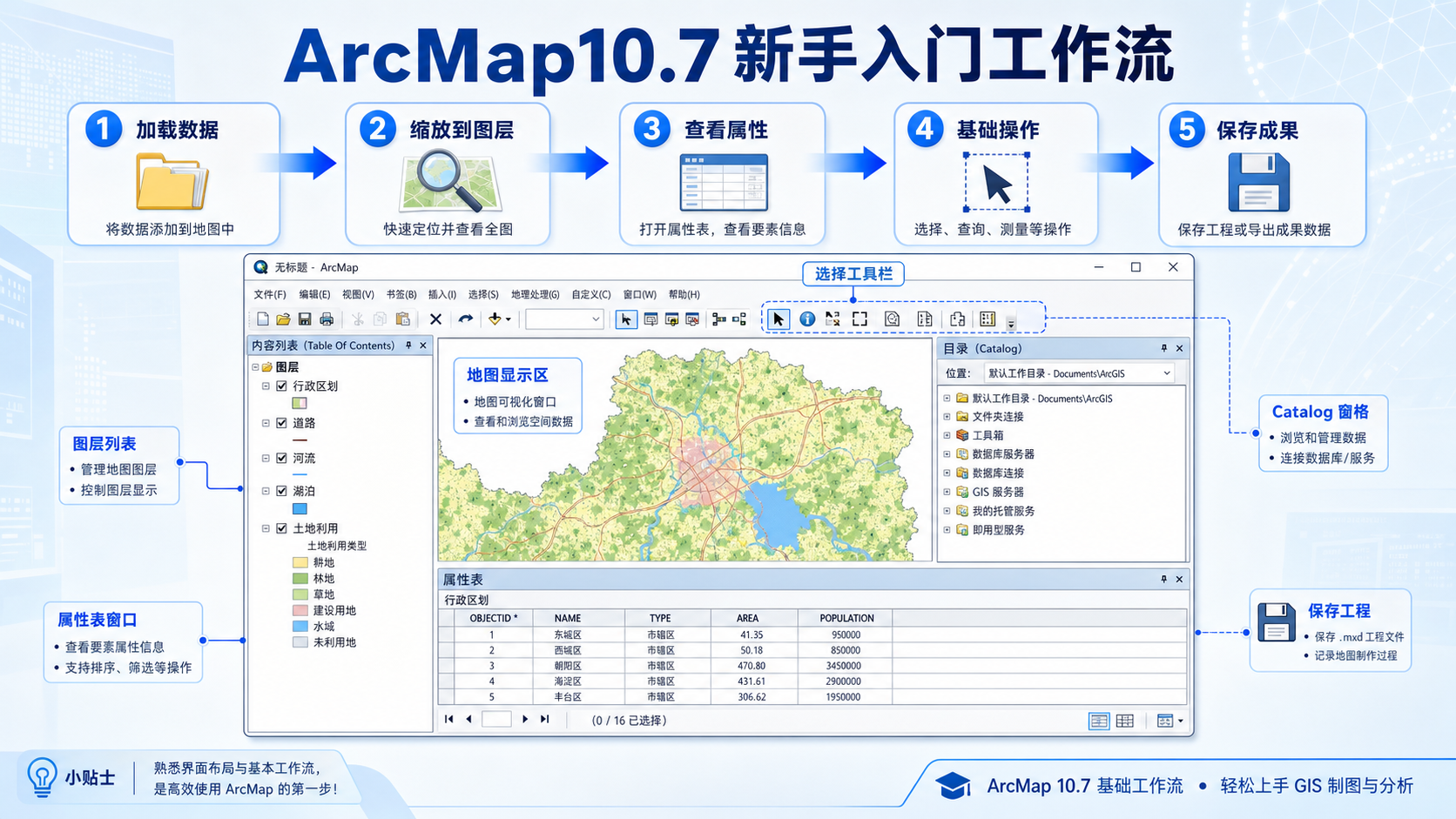The height and width of the screenshot is (819, 1456).
Task: Expand GIS 服务器 node in Catalog
Action: coord(947,492)
